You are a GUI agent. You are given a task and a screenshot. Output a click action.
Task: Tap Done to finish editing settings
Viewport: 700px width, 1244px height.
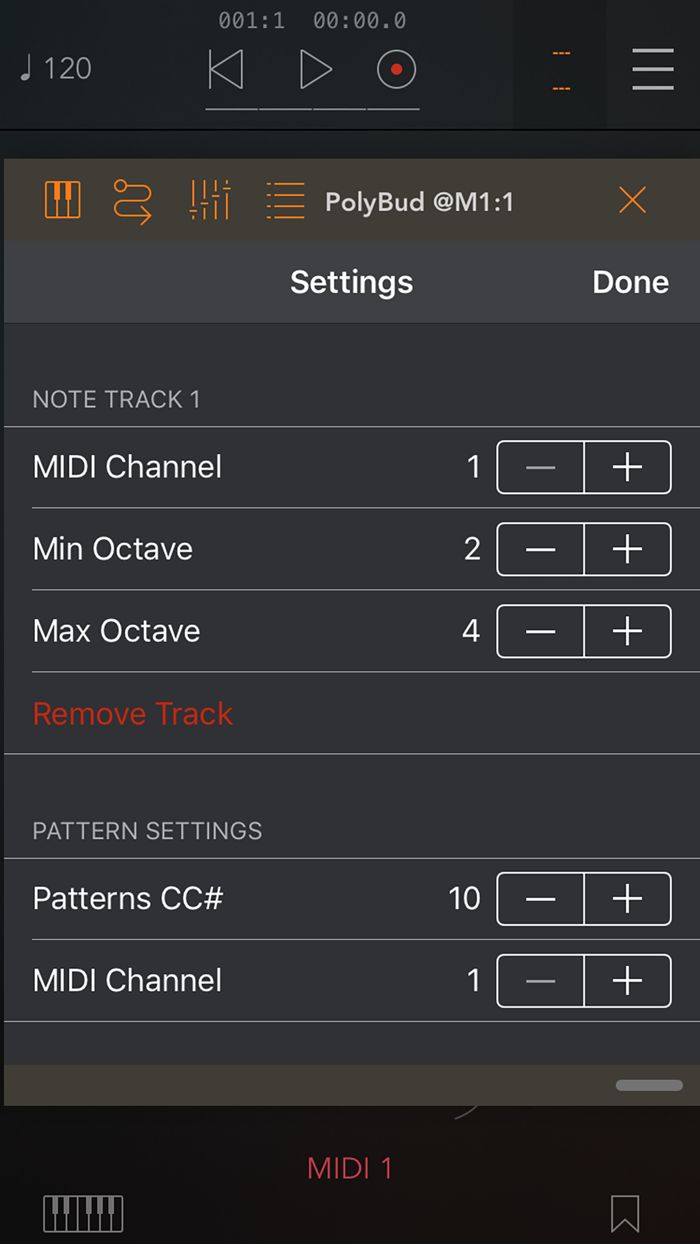(x=630, y=282)
